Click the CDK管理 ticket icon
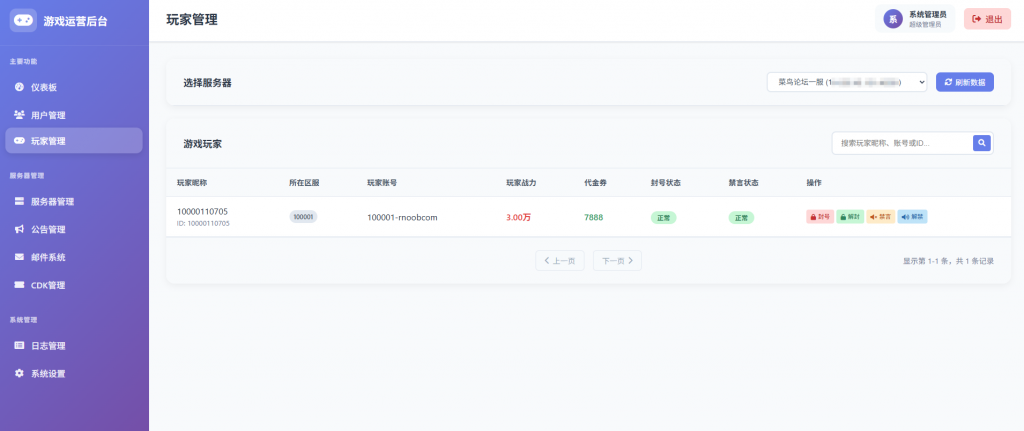This screenshot has width=1024, height=431. [x=19, y=285]
